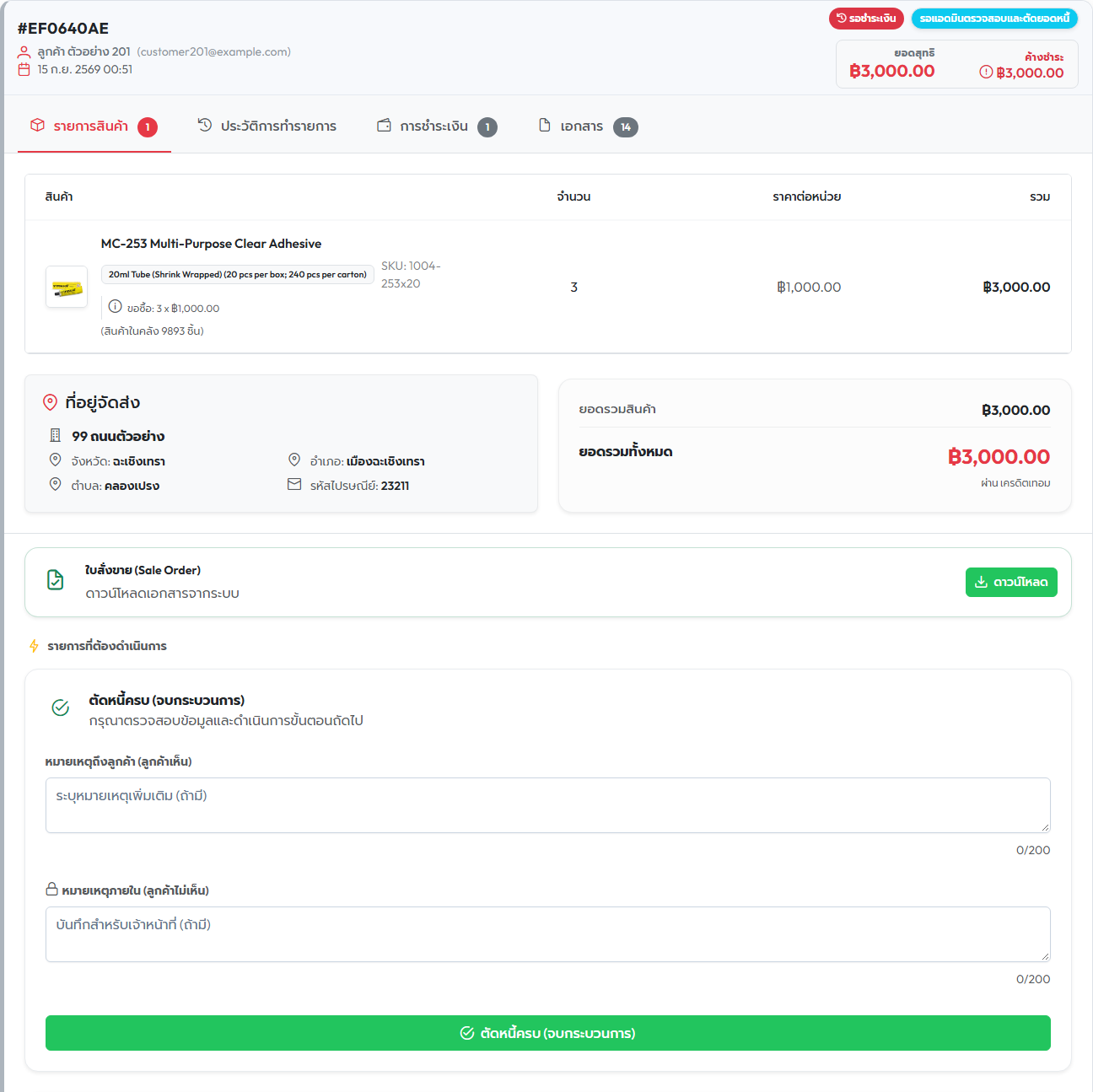This screenshot has width=1093, height=1092.
Task: Click the info icon next to ขอซื้อ
Action: coord(116,306)
